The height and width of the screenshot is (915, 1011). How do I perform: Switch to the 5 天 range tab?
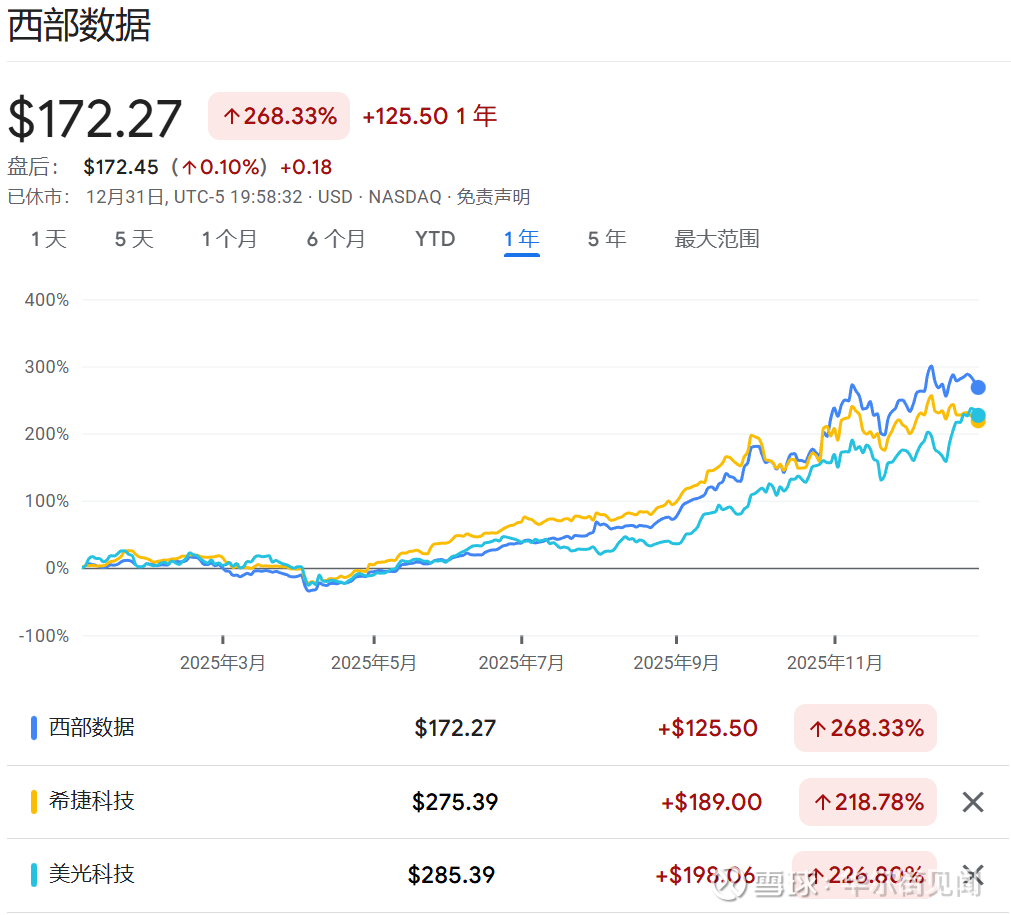click(134, 239)
